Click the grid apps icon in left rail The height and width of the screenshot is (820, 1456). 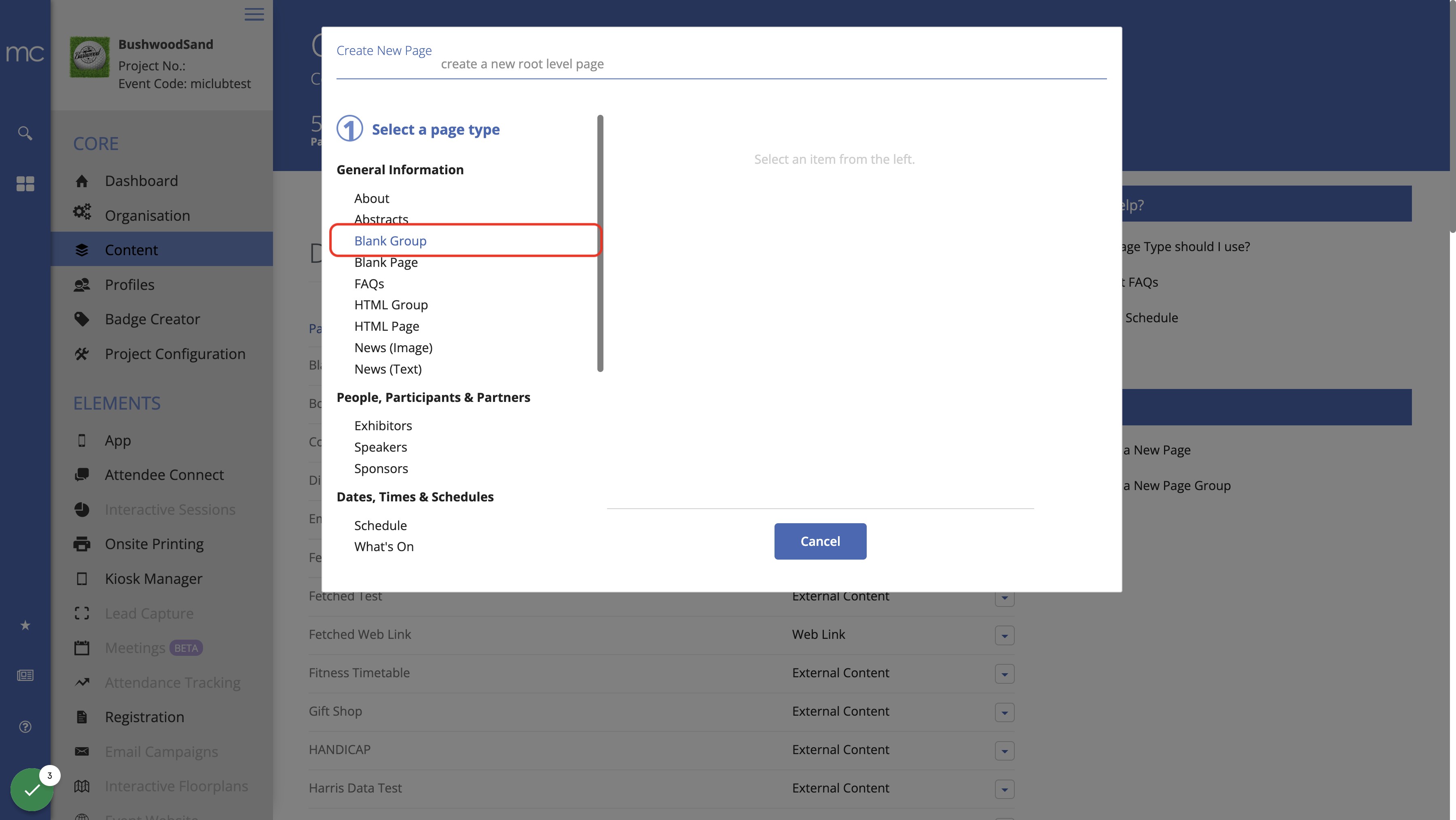(25, 184)
